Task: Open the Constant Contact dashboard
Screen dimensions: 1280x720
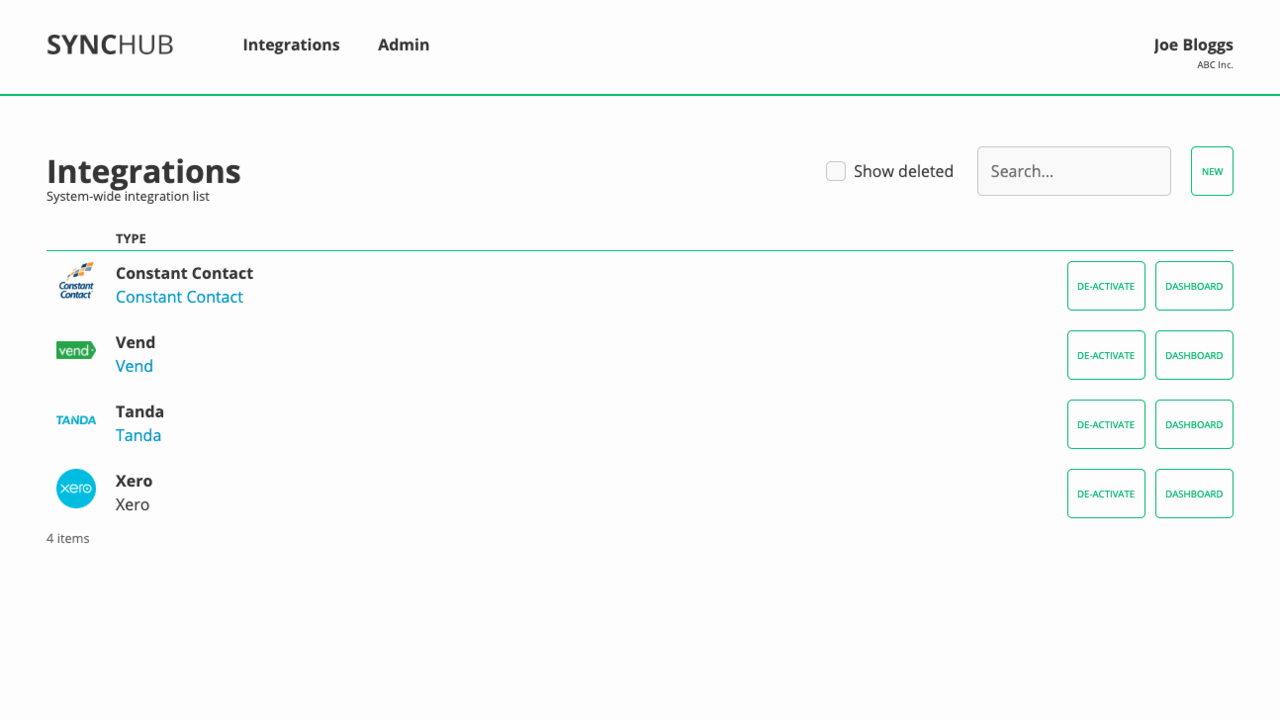Action: [x=1194, y=286]
